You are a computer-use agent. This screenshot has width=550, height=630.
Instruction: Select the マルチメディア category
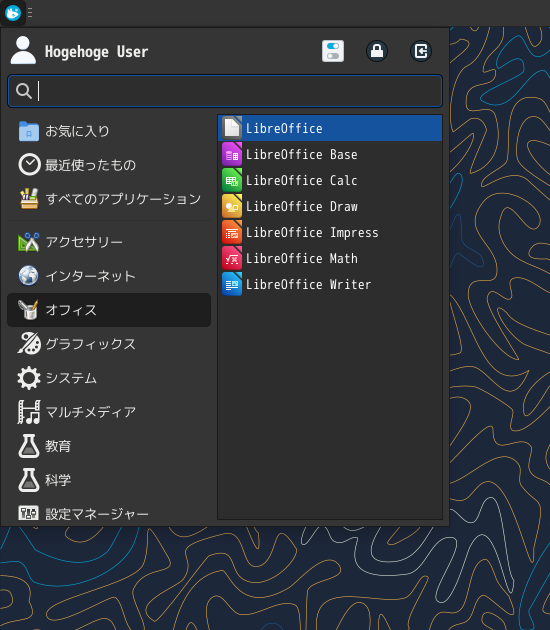(109, 412)
